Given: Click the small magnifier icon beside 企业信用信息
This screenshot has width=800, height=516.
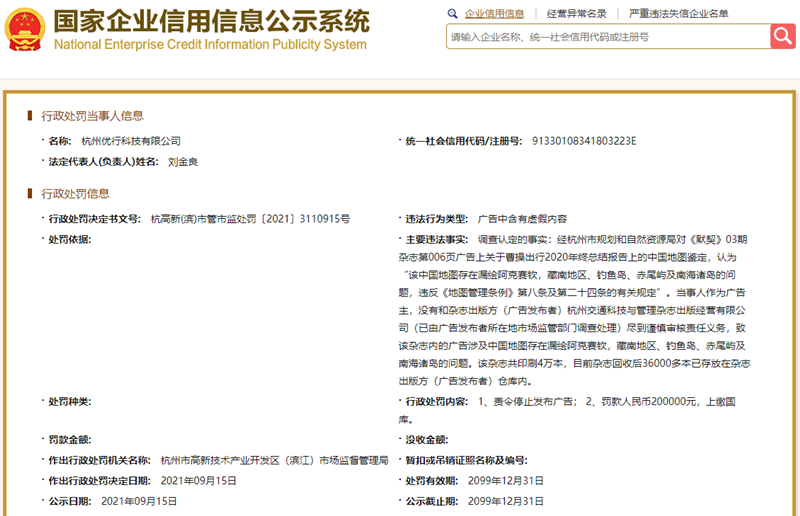Looking at the screenshot, I should [x=452, y=14].
